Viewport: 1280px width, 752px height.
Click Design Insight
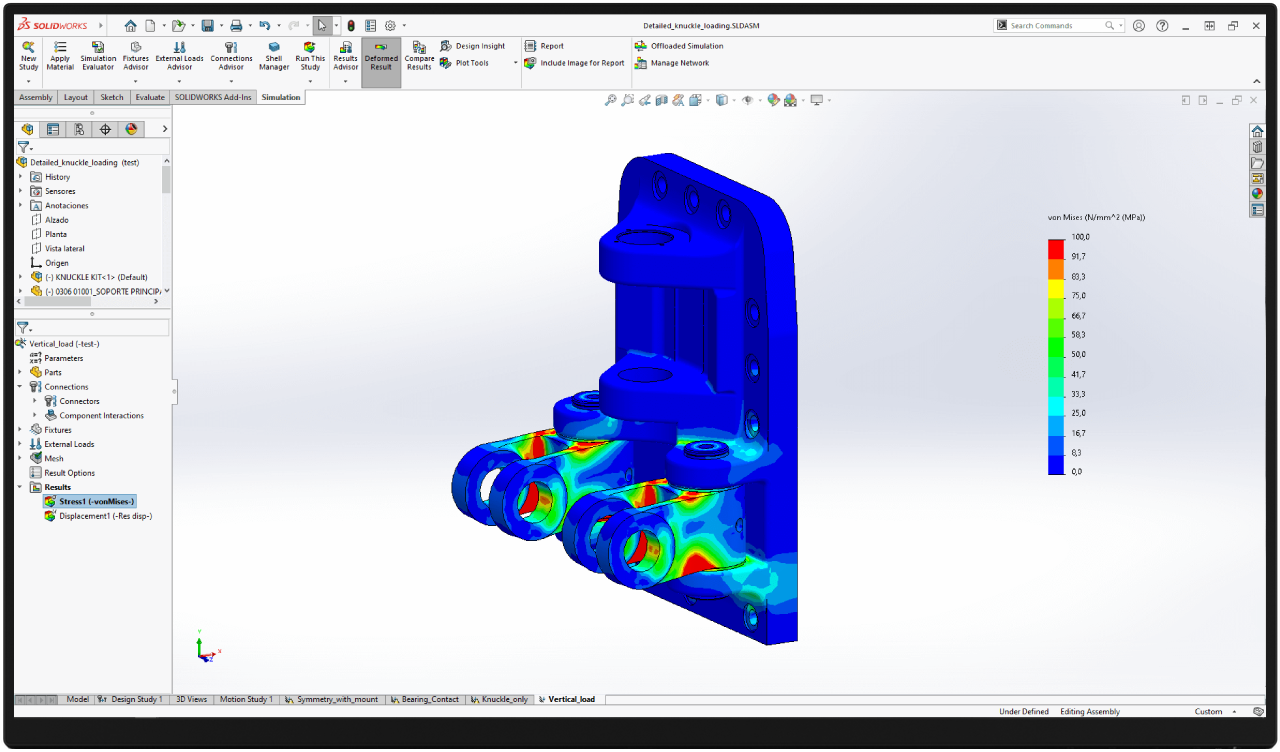[473, 46]
